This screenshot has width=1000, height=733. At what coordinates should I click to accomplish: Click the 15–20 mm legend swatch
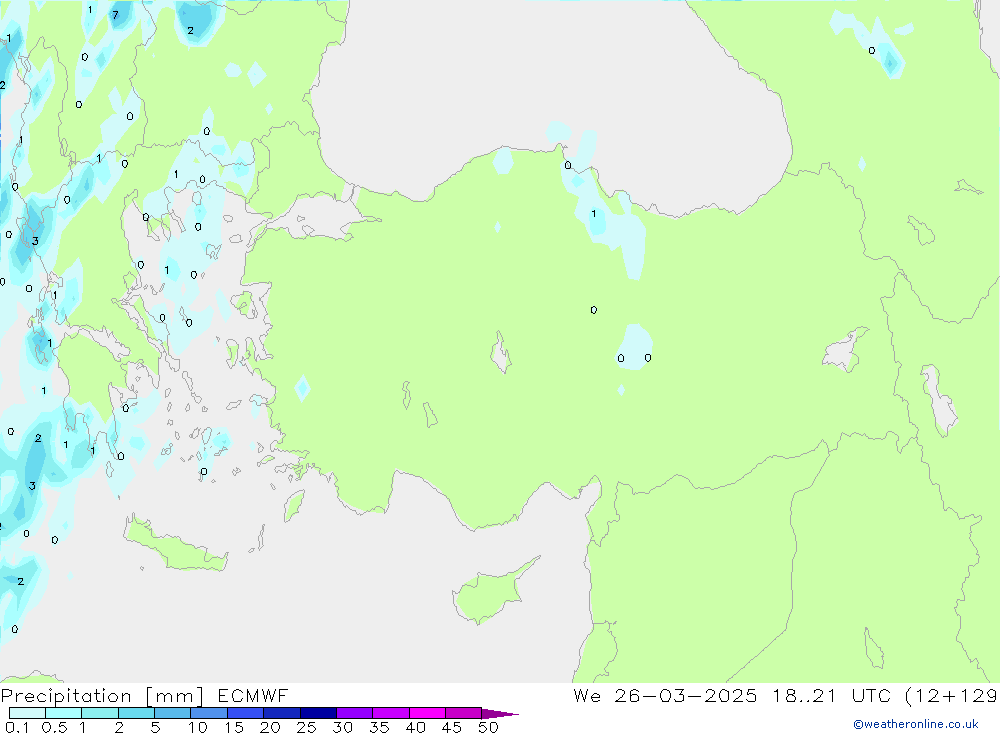click(x=245, y=713)
